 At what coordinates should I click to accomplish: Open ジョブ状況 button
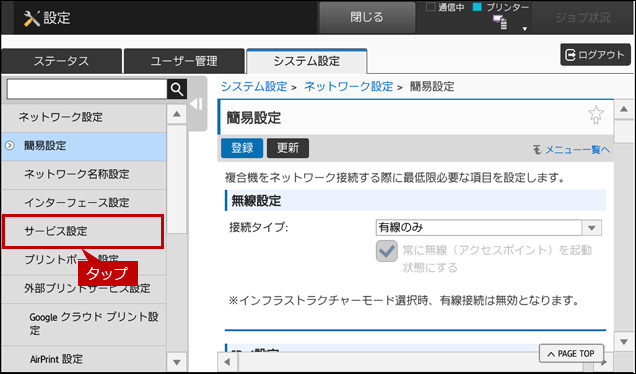582,17
